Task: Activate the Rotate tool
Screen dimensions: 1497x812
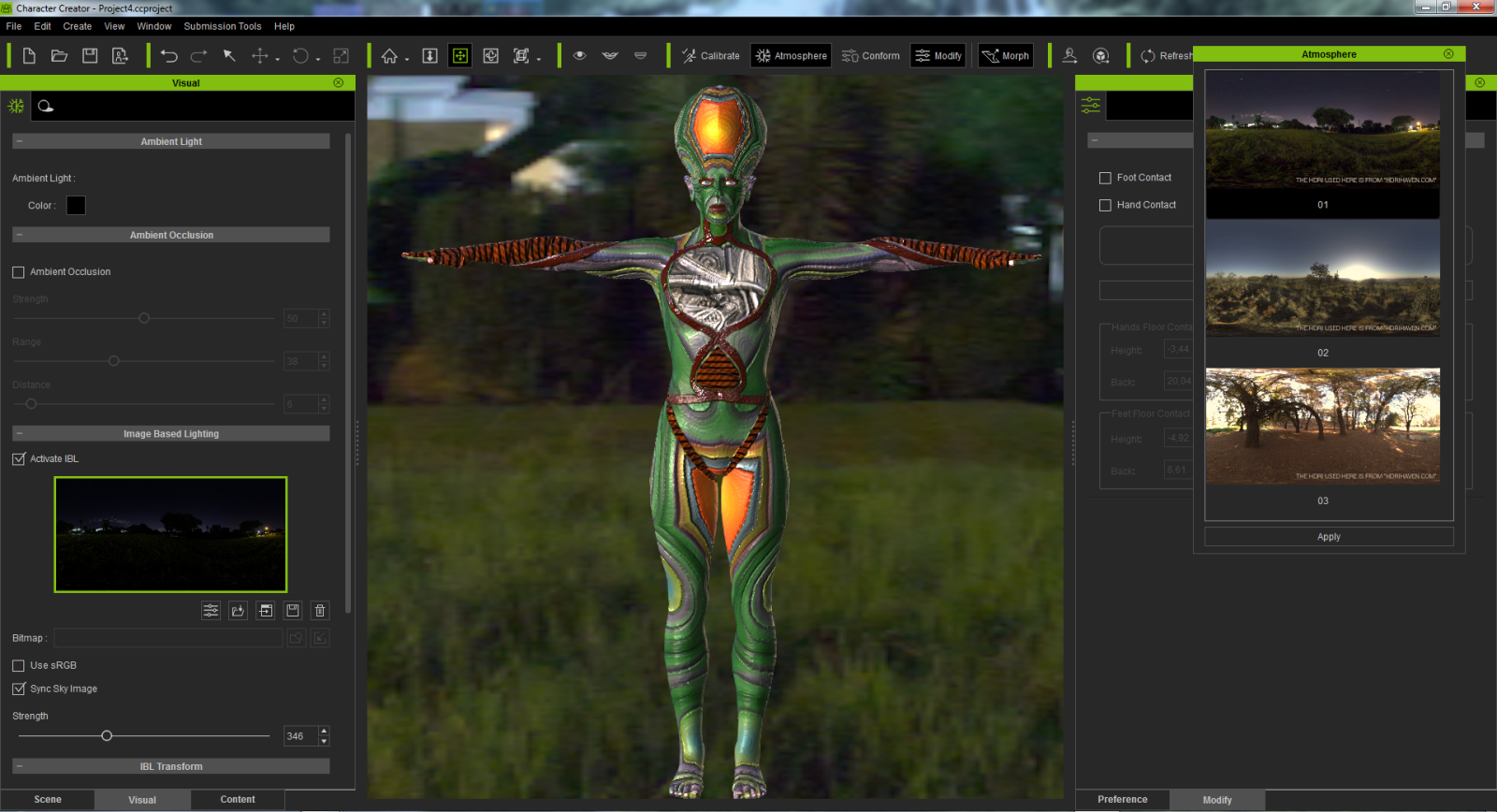Action: [300, 56]
